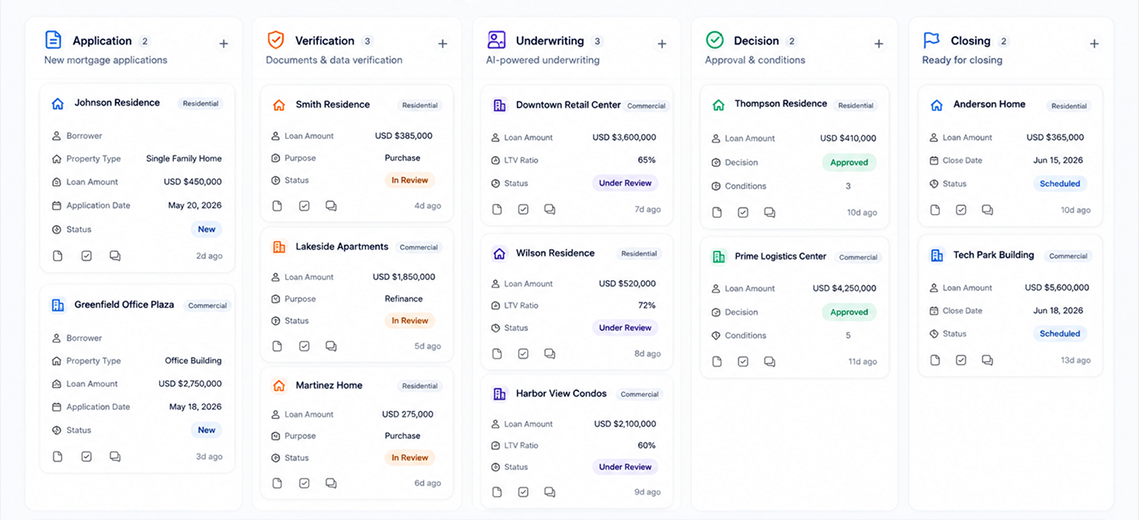Add a new card to Verification column
The image size is (1139, 520).
pyautogui.click(x=442, y=44)
